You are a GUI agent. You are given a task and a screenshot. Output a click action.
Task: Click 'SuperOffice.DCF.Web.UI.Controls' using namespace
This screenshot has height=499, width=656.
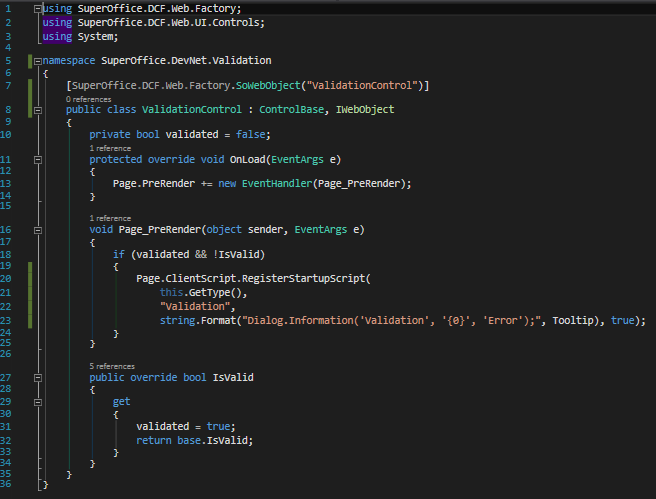click(x=169, y=23)
